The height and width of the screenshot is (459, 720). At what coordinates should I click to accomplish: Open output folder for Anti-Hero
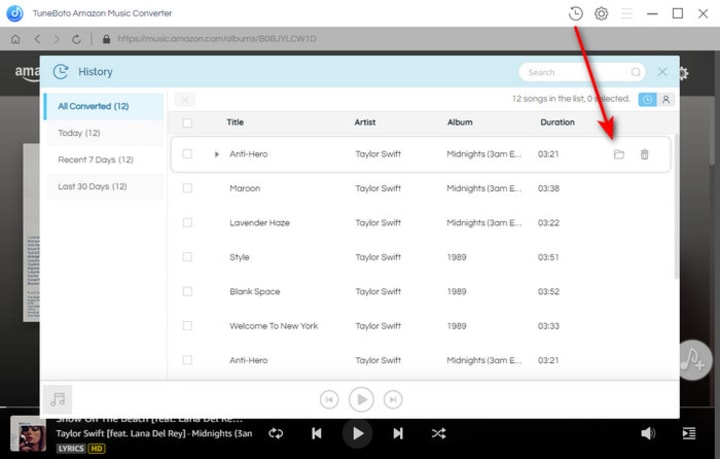(619, 154)
